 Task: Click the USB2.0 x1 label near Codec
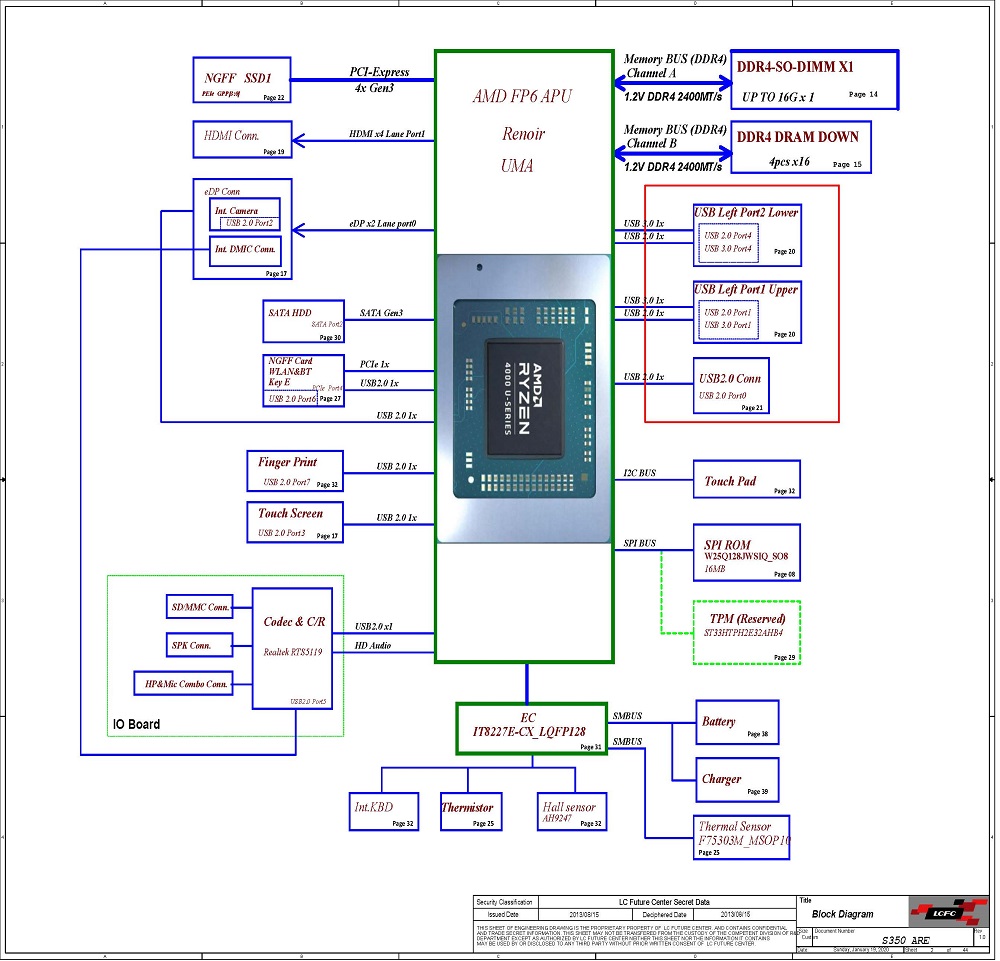[x=374, y=627]
